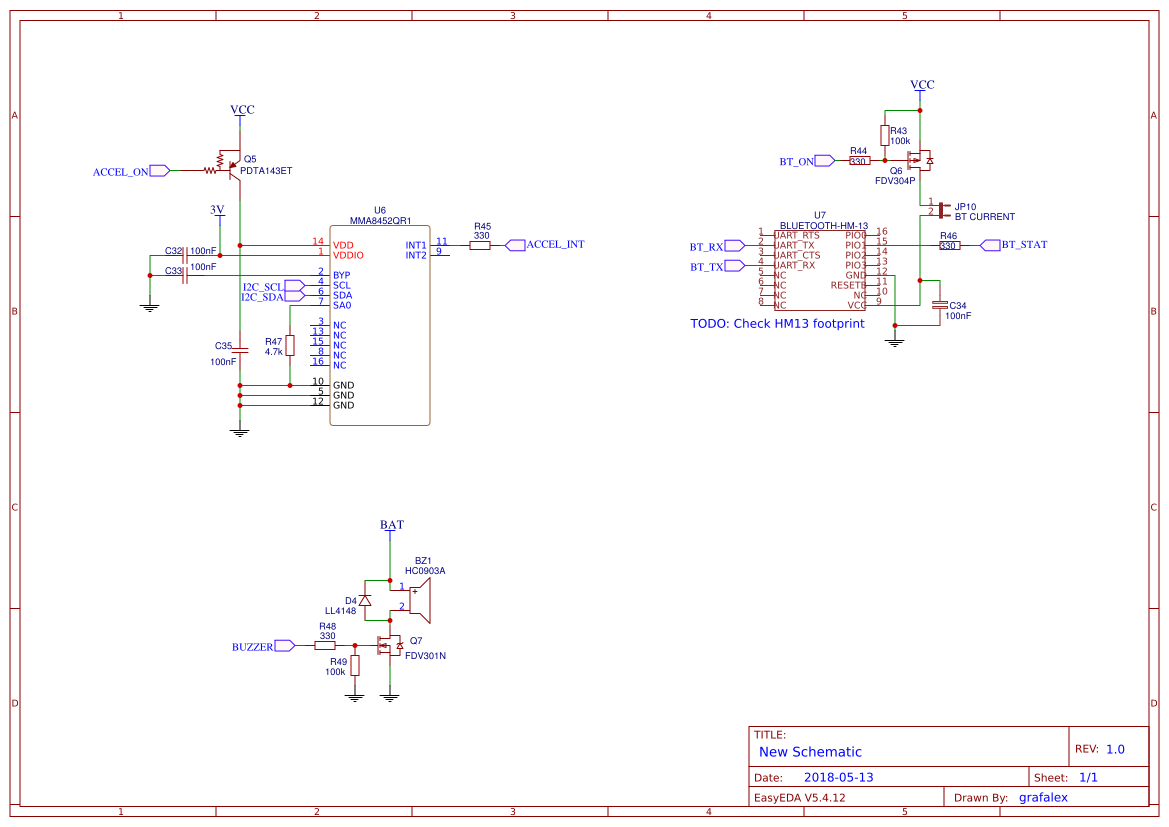Click the ACCEL_INT net port flag

click(515, 245)
